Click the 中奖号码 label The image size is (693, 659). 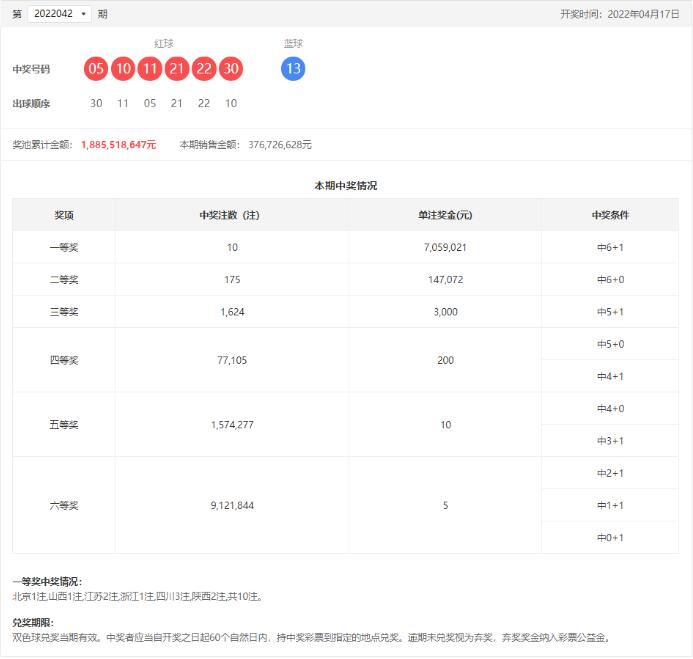point(31,69)
